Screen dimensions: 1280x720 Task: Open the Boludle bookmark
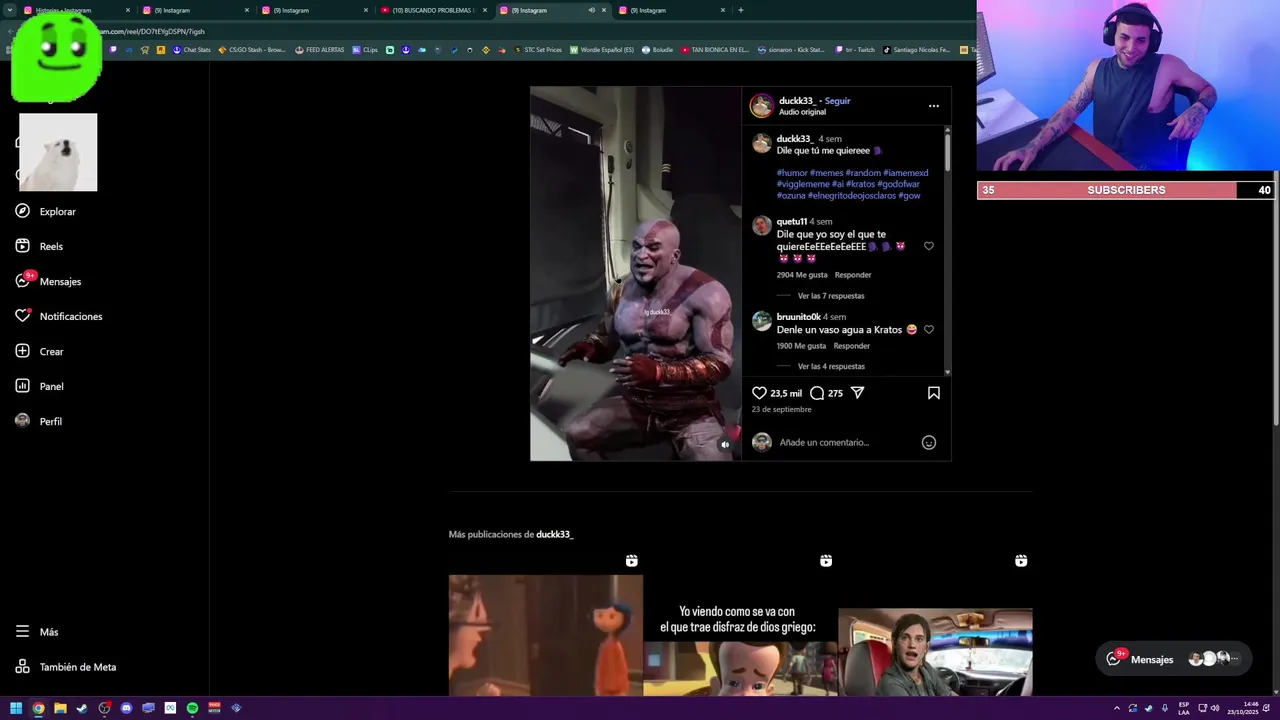click(658, 49)
